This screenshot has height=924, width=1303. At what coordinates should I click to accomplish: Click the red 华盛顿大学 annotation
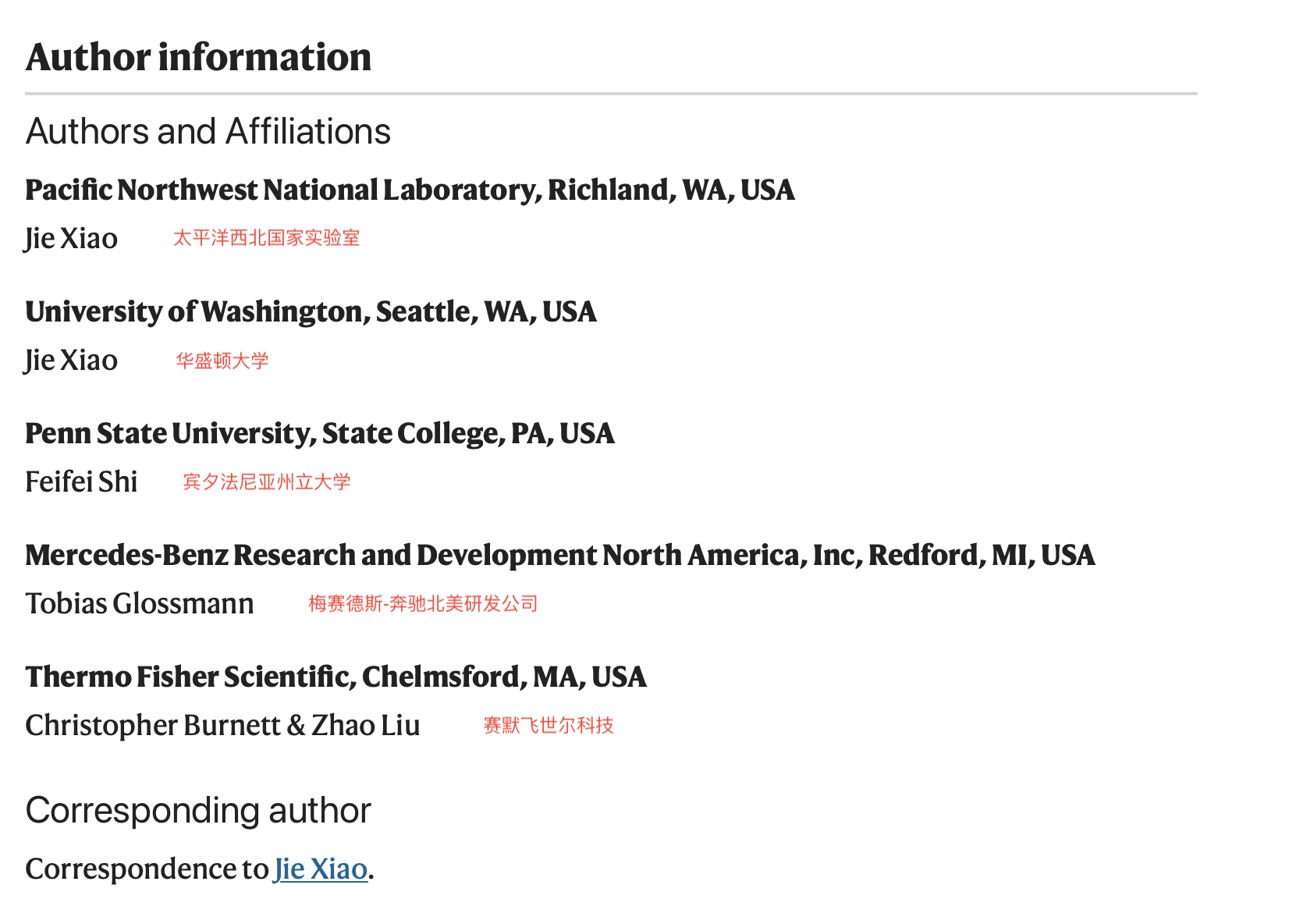pyautogui.click(x=222, y=361)
